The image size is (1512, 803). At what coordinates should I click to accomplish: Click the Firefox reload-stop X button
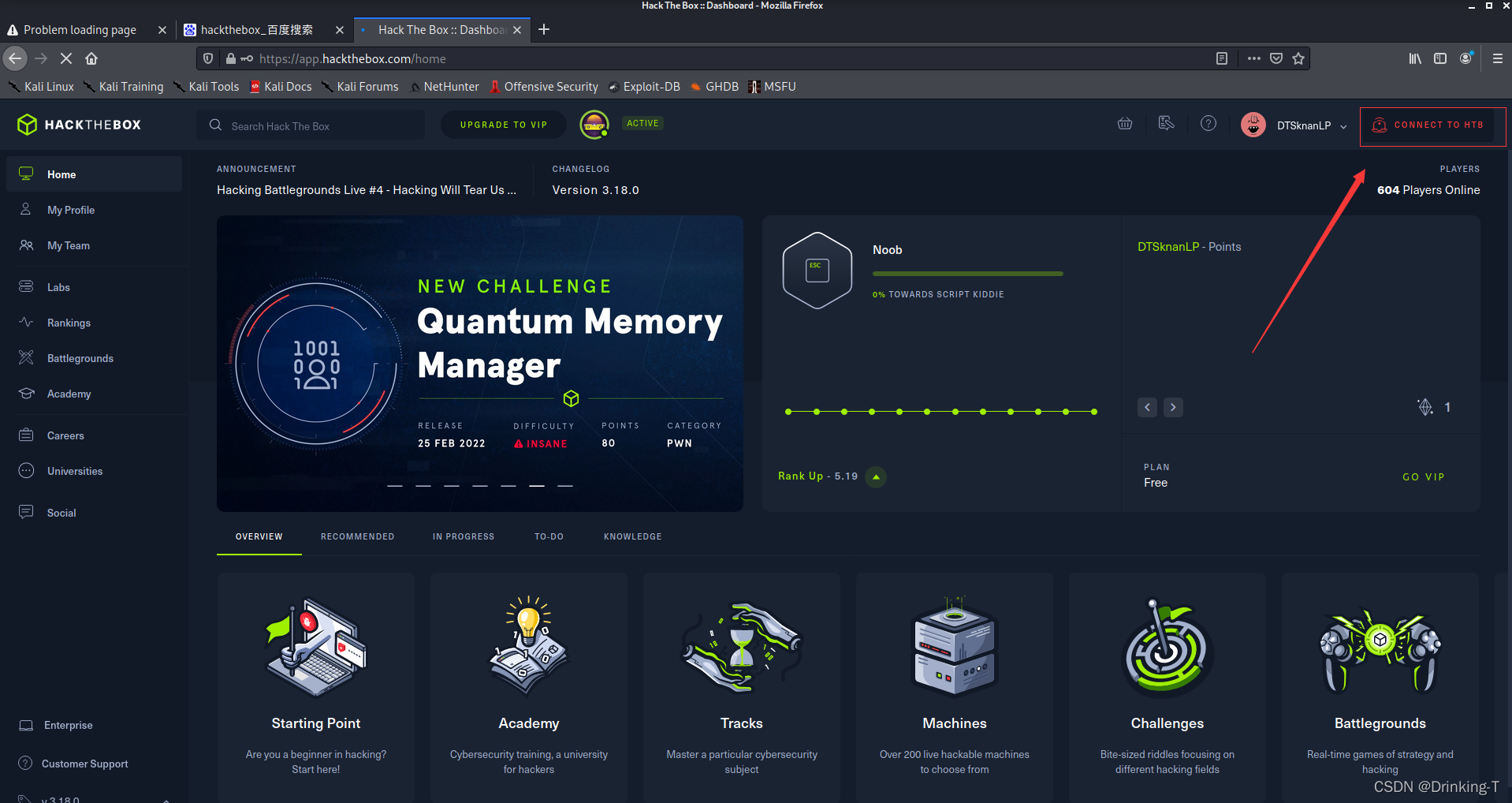coord(66,58)
